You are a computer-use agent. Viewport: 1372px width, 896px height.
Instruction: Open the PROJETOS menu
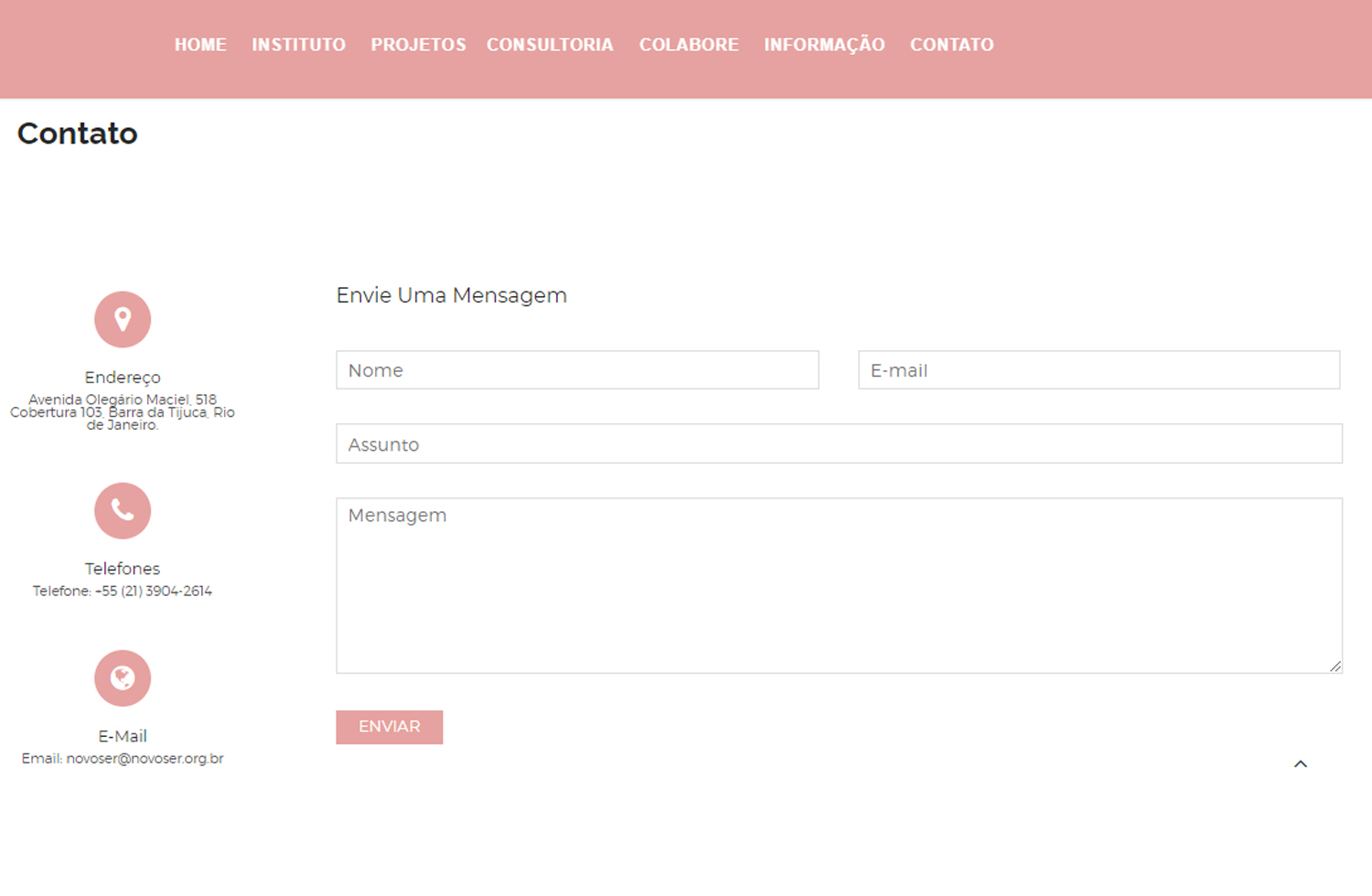click(x=418, y=45)
